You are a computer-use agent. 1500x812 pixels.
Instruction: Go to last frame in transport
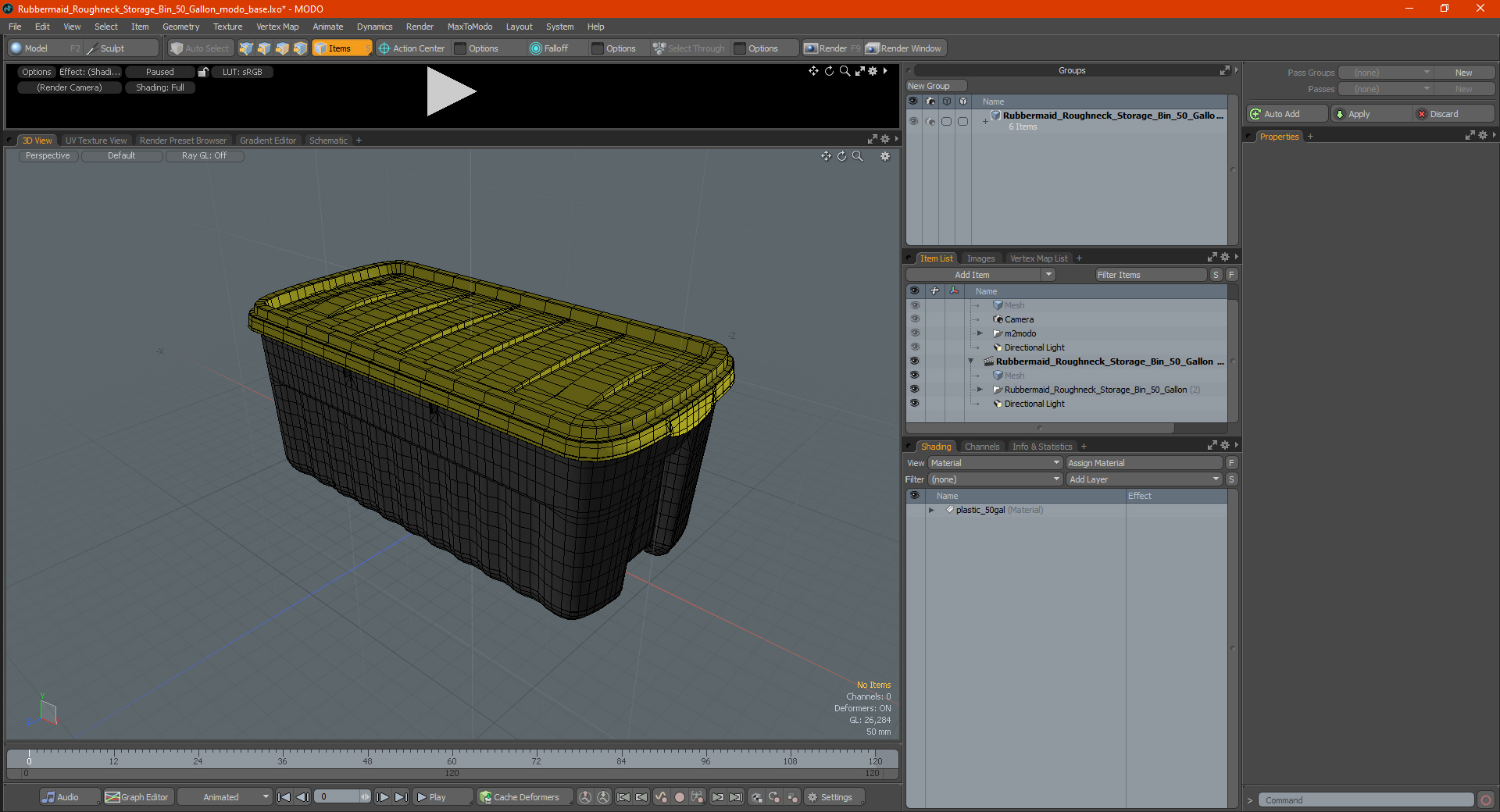(x=401, y=797)
